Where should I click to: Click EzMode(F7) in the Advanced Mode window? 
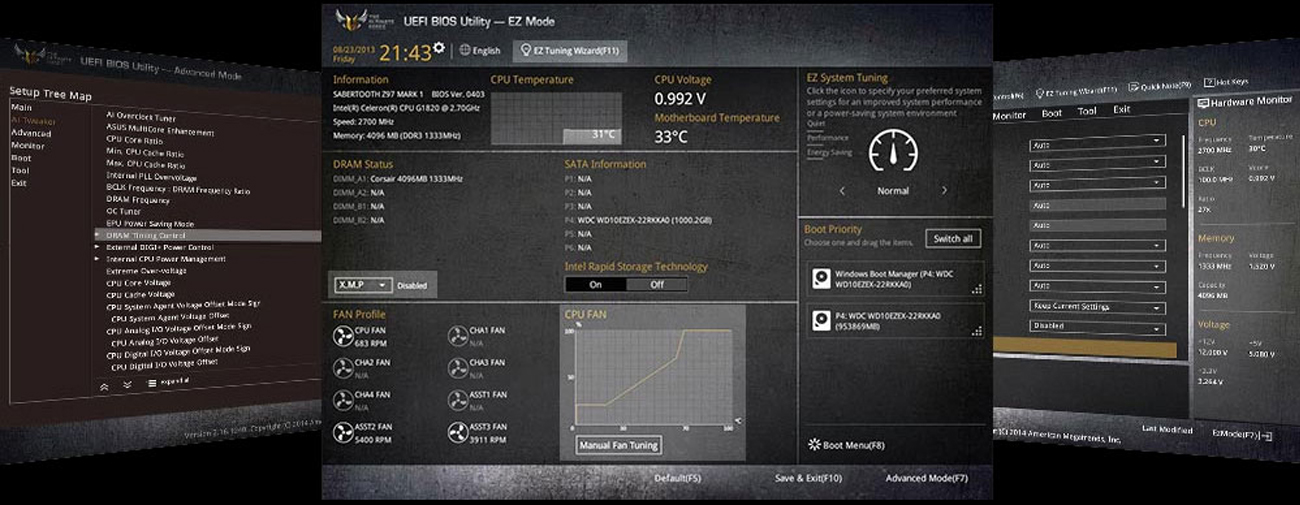(x=1242, y=434)
